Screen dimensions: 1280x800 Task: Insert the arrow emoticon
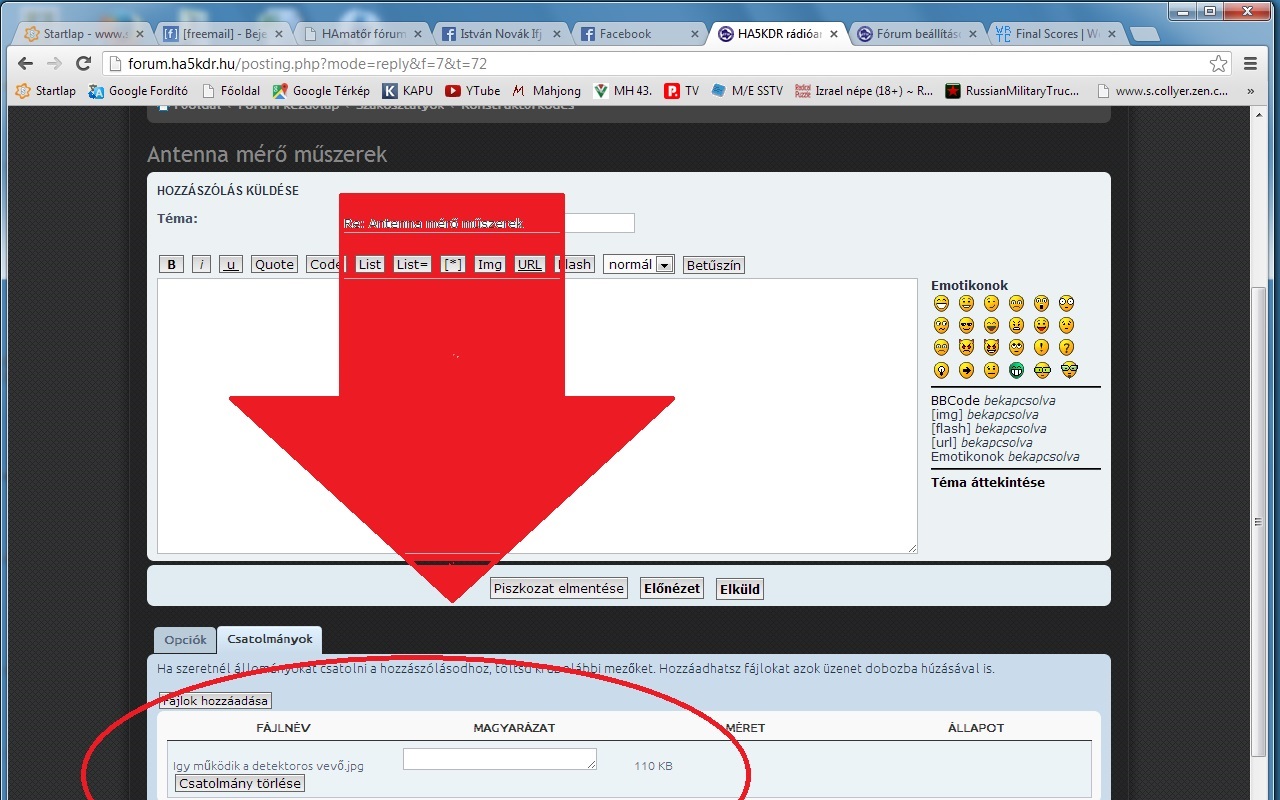[966, 370]
